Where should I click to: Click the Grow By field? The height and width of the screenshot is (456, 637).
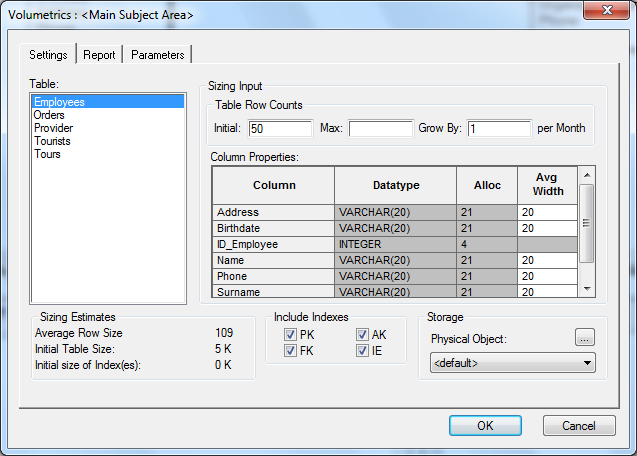(499, 129)
